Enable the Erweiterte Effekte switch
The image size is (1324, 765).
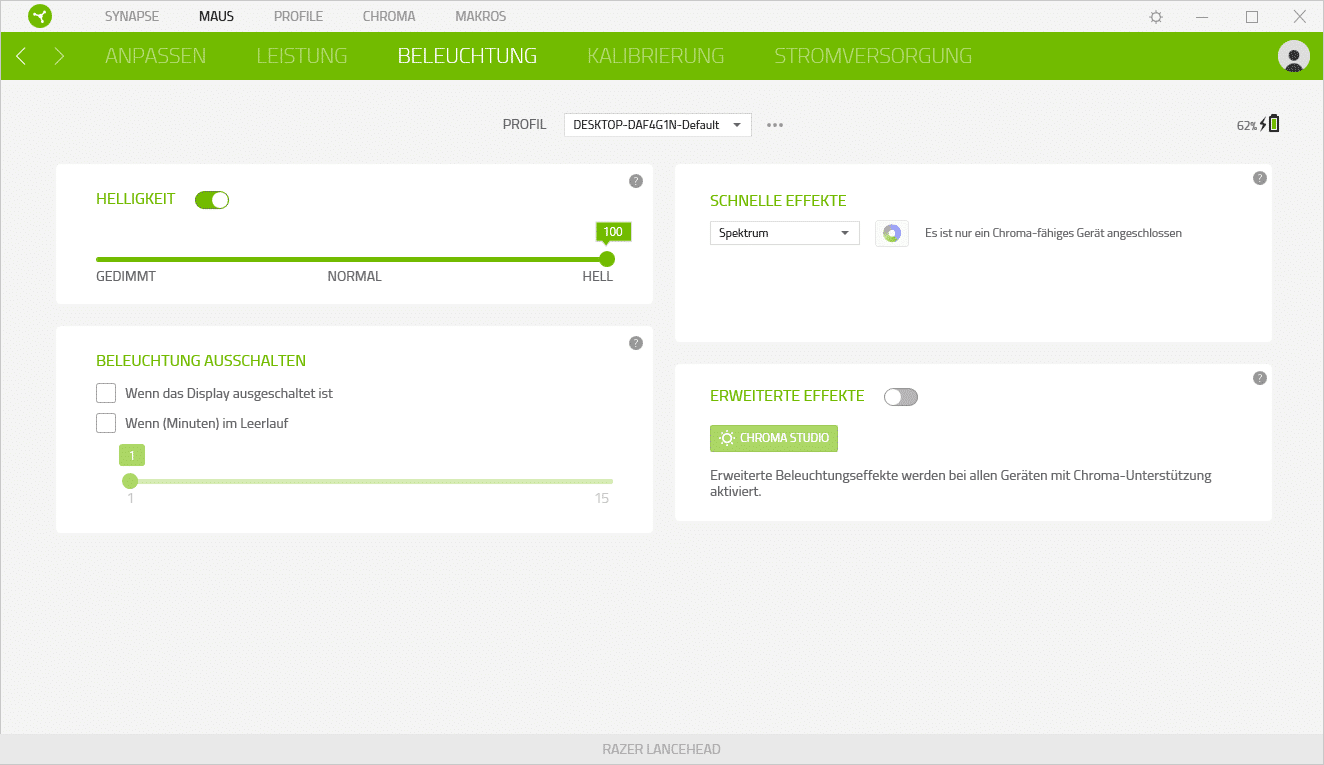pyautogui.click(x=900, y=397)
